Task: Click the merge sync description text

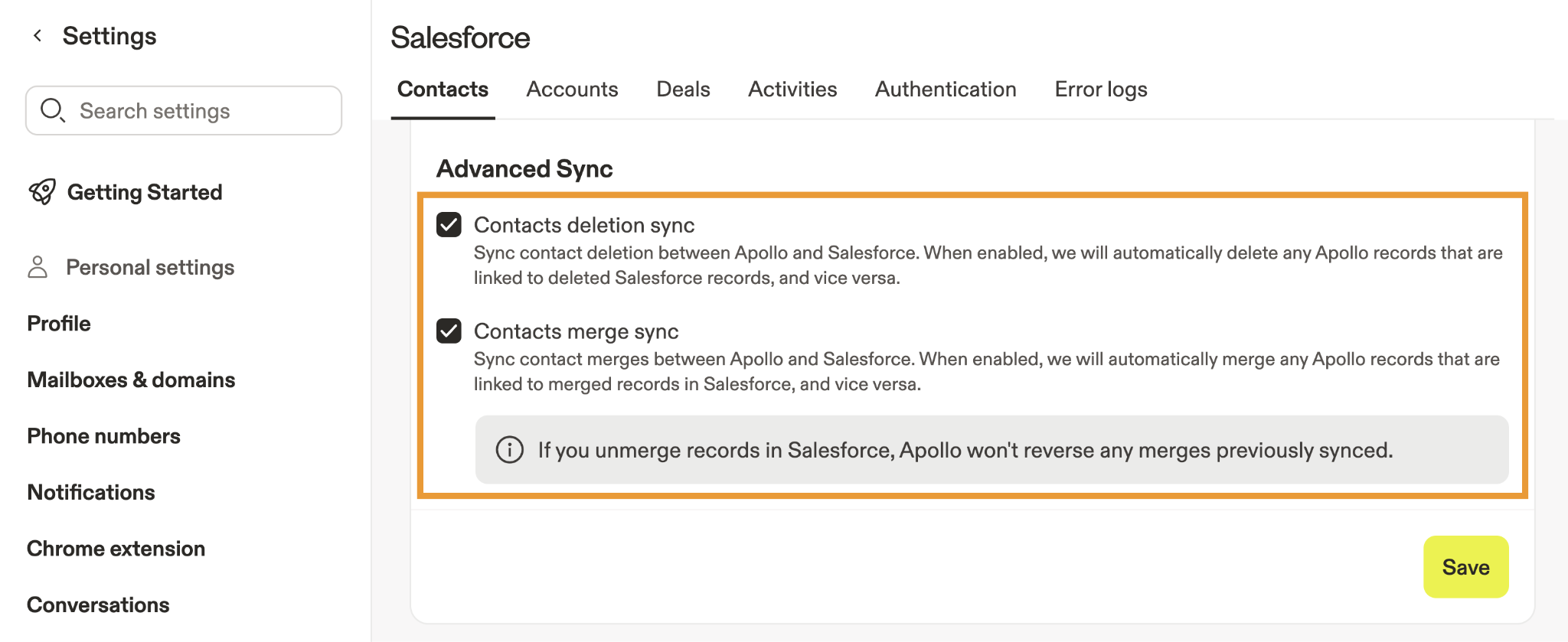Action: pos(986,372)
